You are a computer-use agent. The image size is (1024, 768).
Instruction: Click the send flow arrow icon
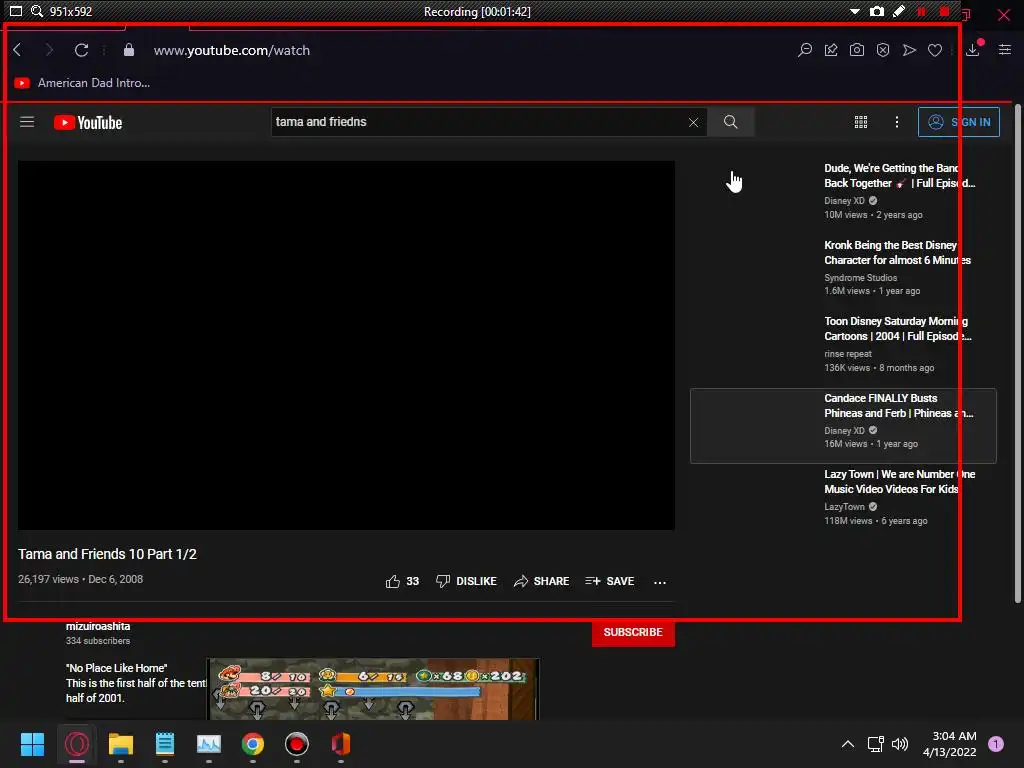coord(909,50)
